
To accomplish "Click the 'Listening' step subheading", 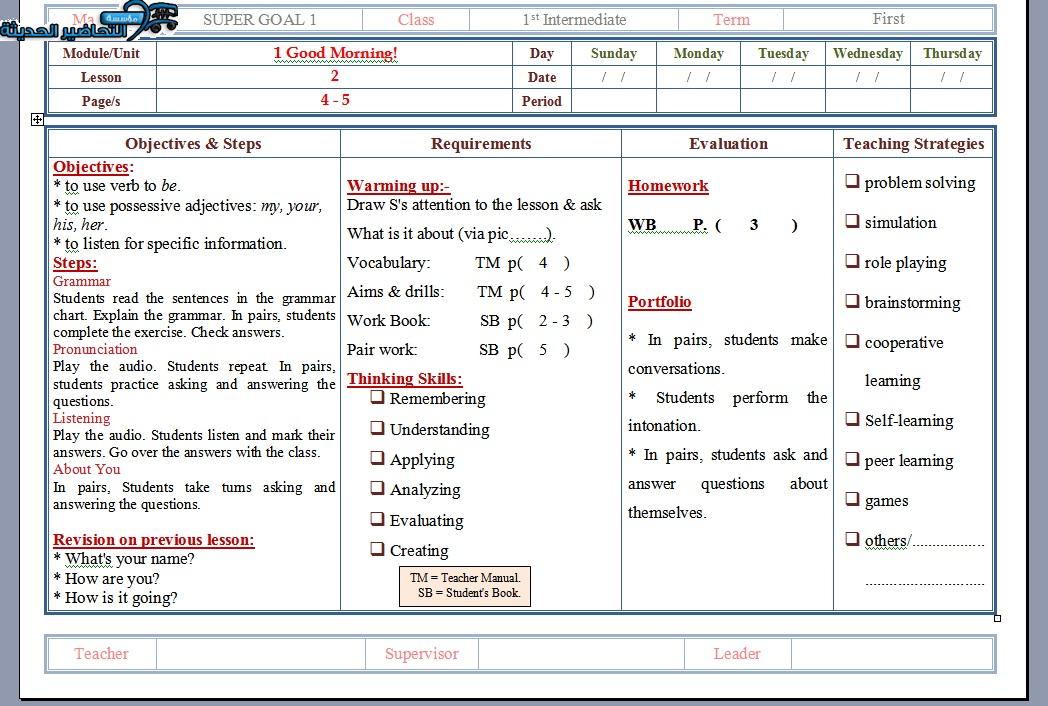I will click(x=82, y=419).
